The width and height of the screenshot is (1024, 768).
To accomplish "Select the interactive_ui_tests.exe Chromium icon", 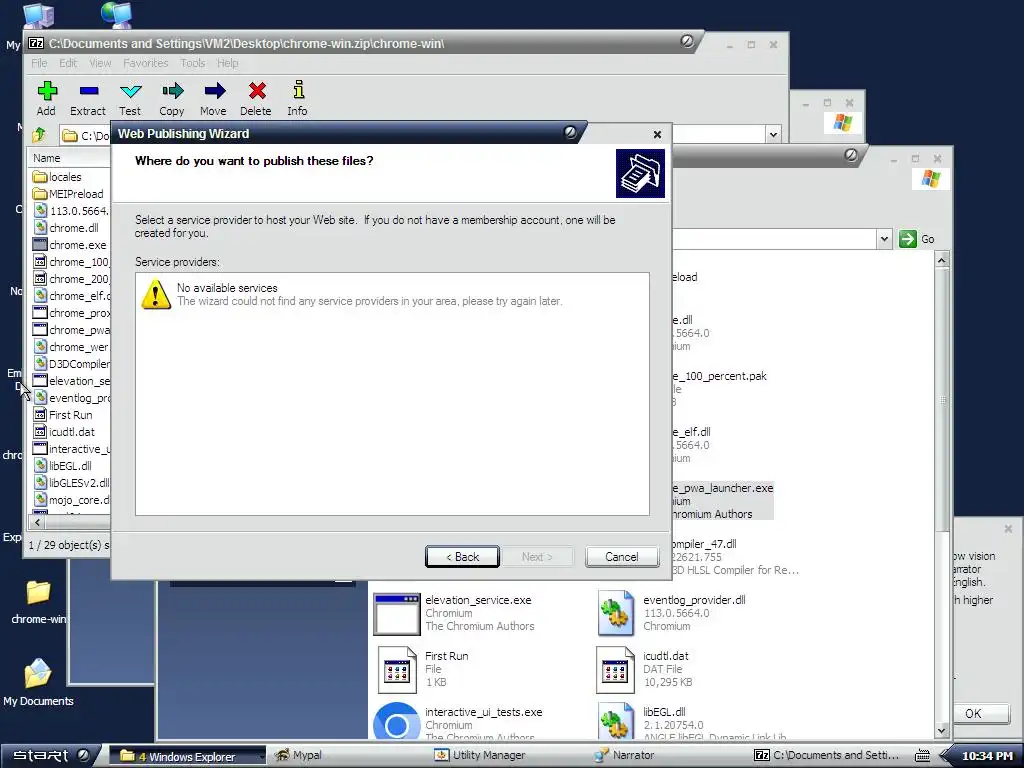I will pyautogui.click(x=396, y=722).
